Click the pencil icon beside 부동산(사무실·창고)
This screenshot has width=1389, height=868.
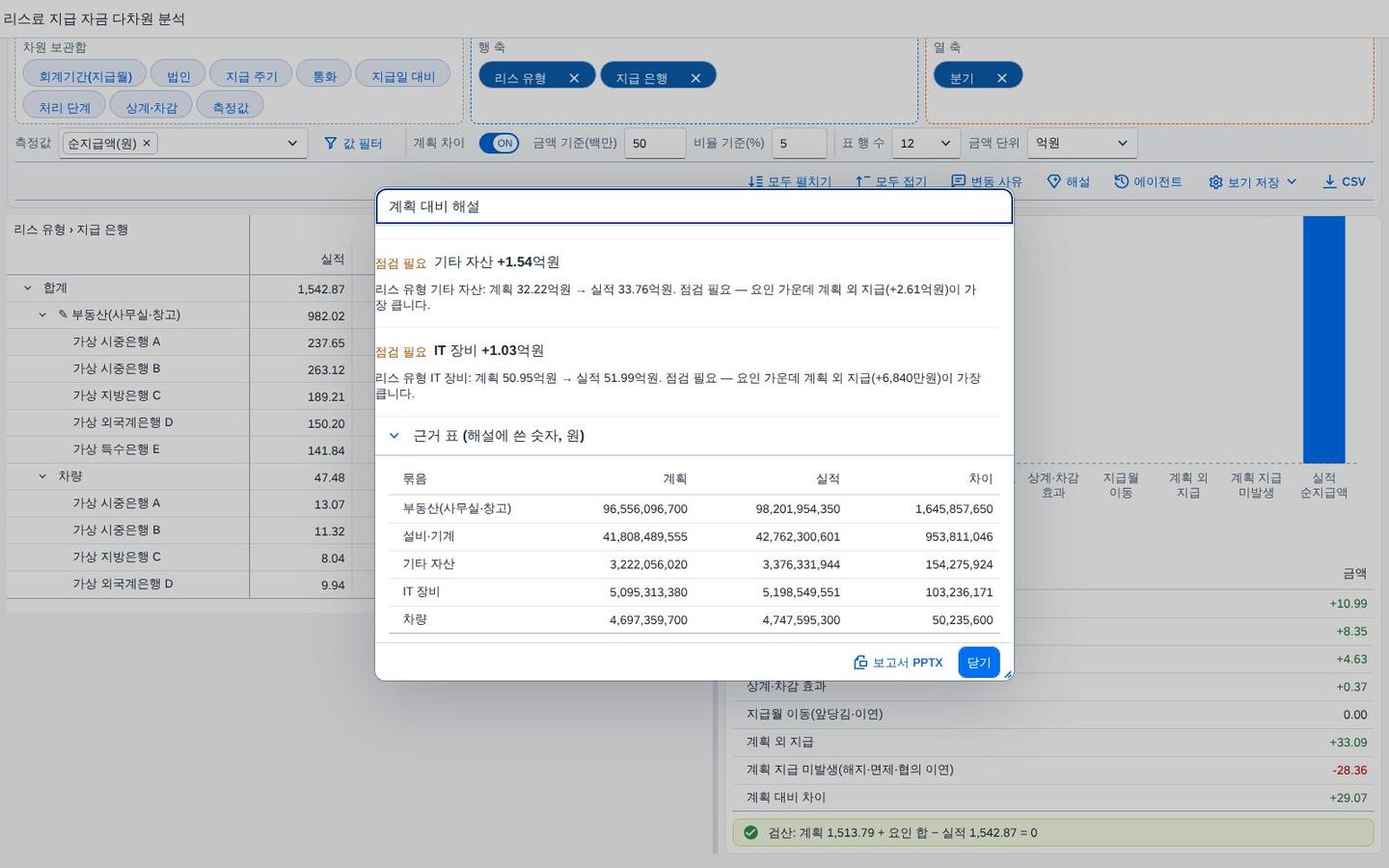(63, 315)
